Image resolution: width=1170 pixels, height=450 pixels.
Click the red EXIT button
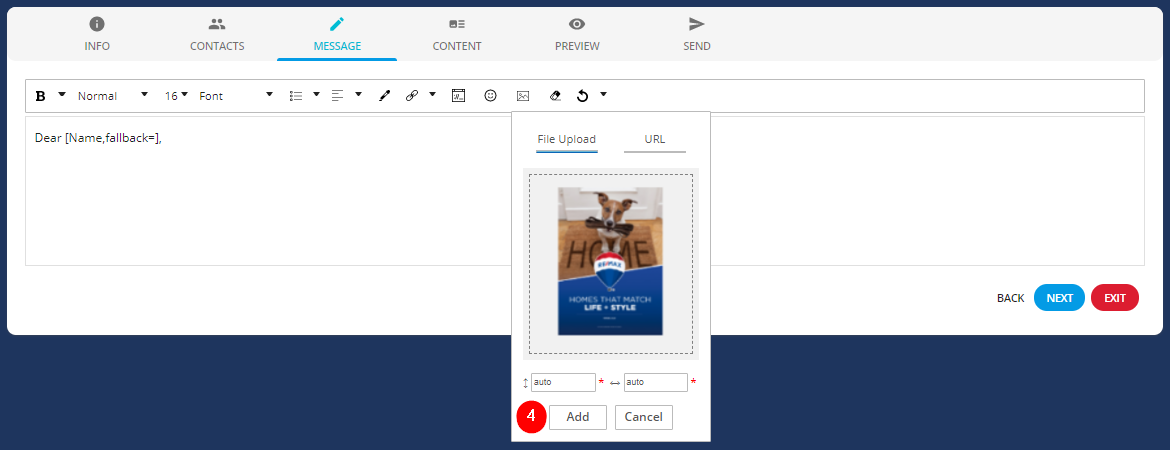[1115, 298]
